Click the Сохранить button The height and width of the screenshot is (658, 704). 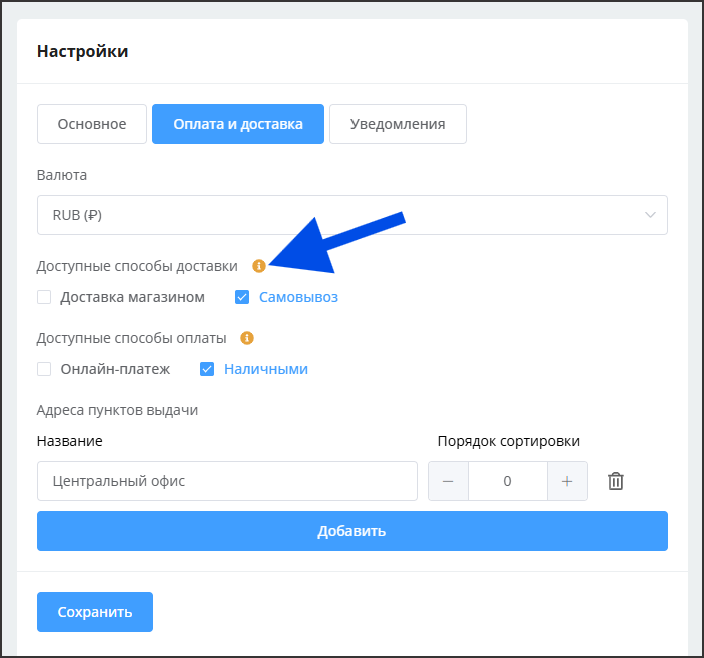pyautogui.click(x=95, y=612)
